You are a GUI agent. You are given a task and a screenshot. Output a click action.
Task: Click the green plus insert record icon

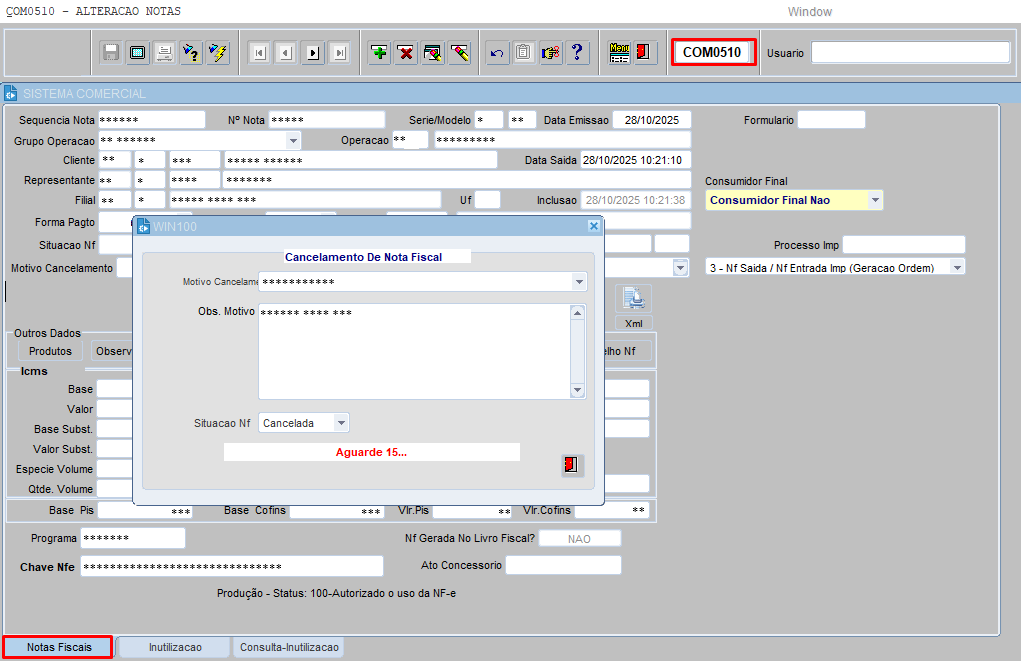pos(379,53)
